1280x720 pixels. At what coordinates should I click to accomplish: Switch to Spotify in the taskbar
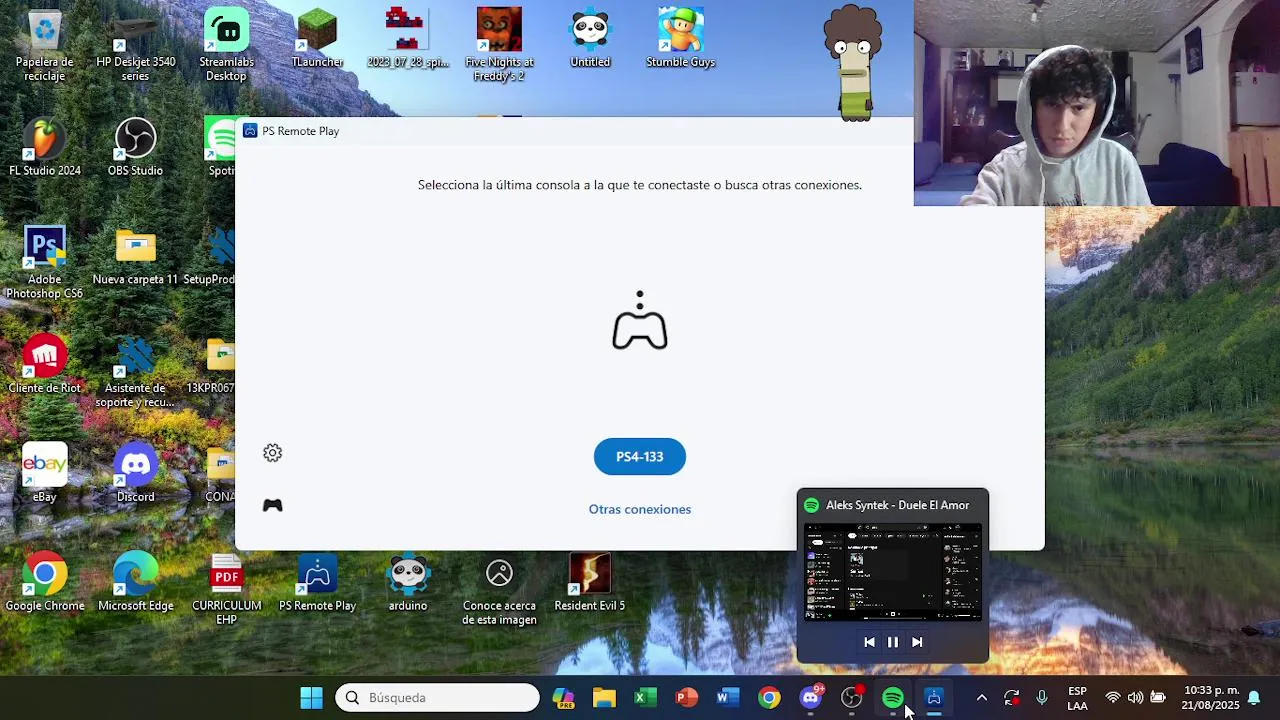[893, 698]
